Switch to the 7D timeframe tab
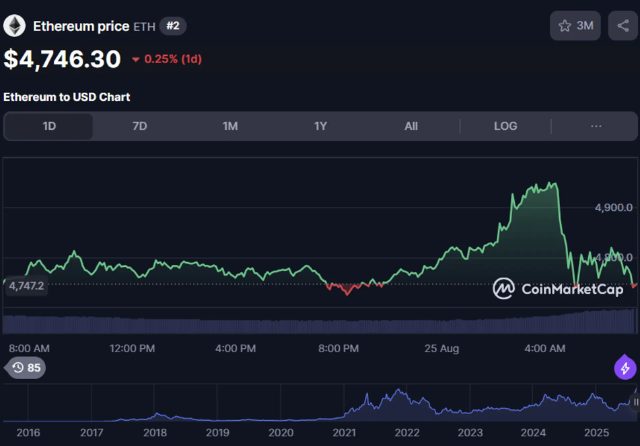 [x=140, y=126]
